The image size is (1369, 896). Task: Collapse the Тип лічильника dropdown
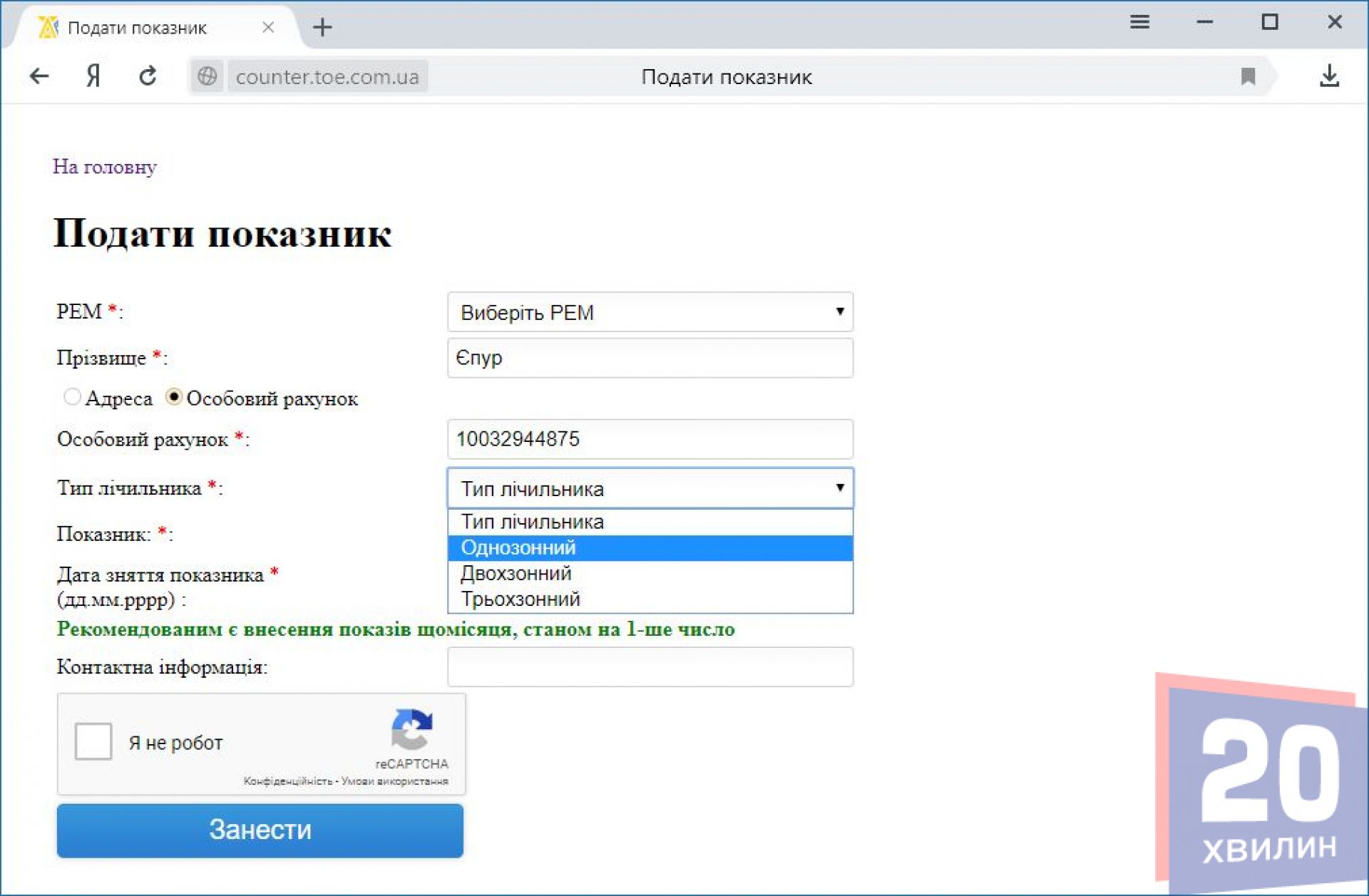point(650,488)
